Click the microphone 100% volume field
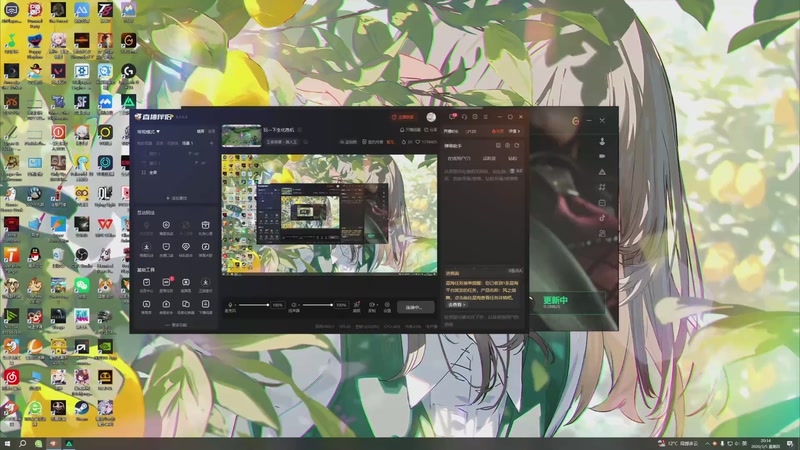800x450 pixels. (277, 305)
